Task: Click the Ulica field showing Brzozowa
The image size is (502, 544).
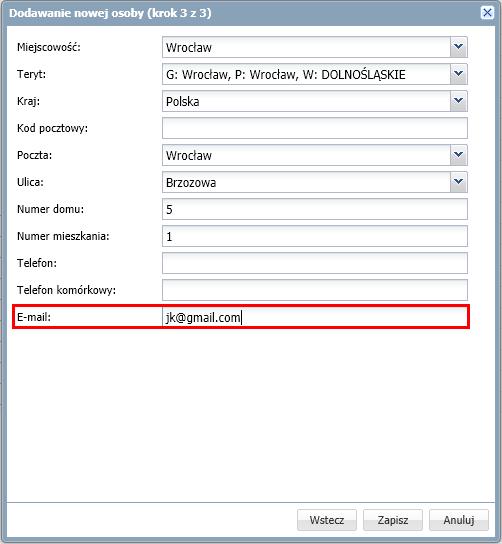Action: (306, 182)
